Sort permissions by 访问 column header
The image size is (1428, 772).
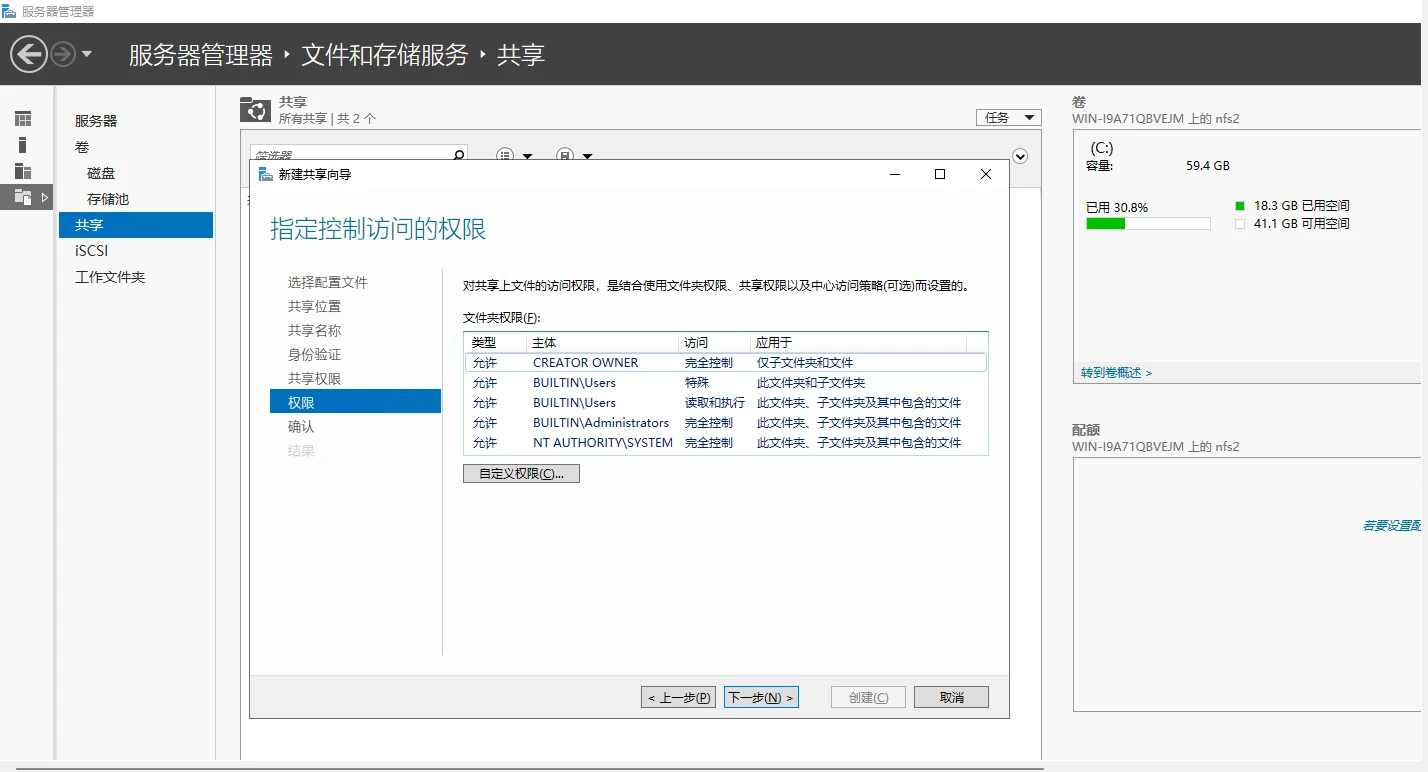pyautogui.click(x=714, y=342)
